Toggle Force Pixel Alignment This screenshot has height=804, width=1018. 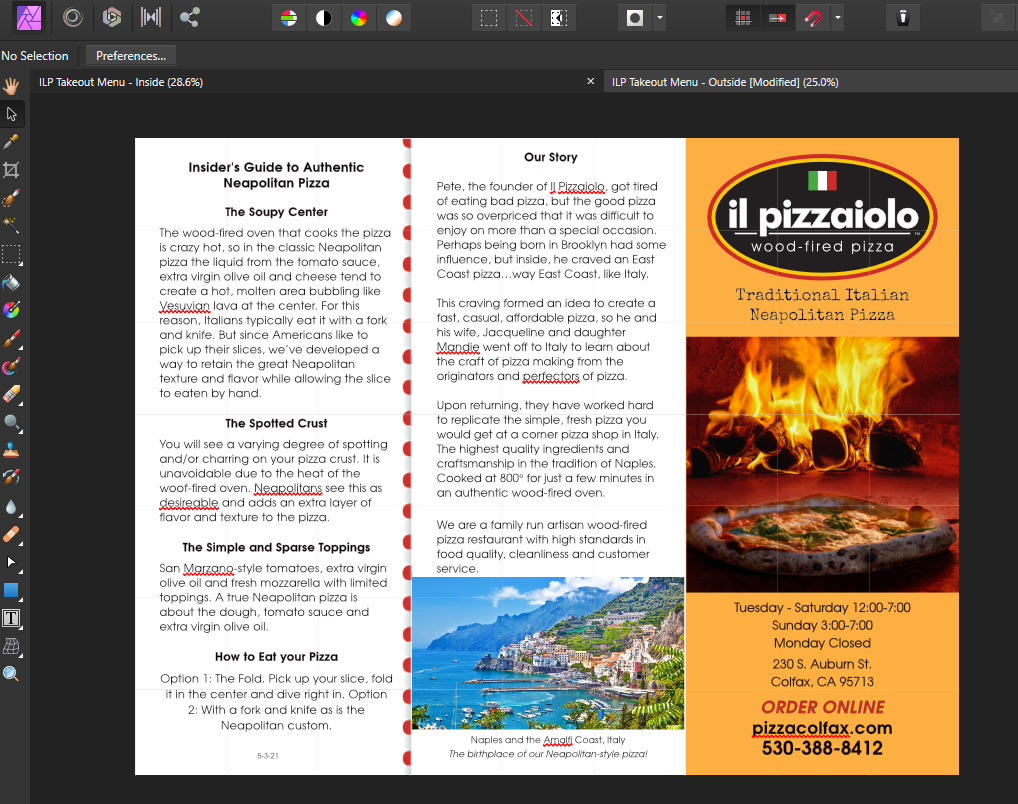click(x=777, y=18)
